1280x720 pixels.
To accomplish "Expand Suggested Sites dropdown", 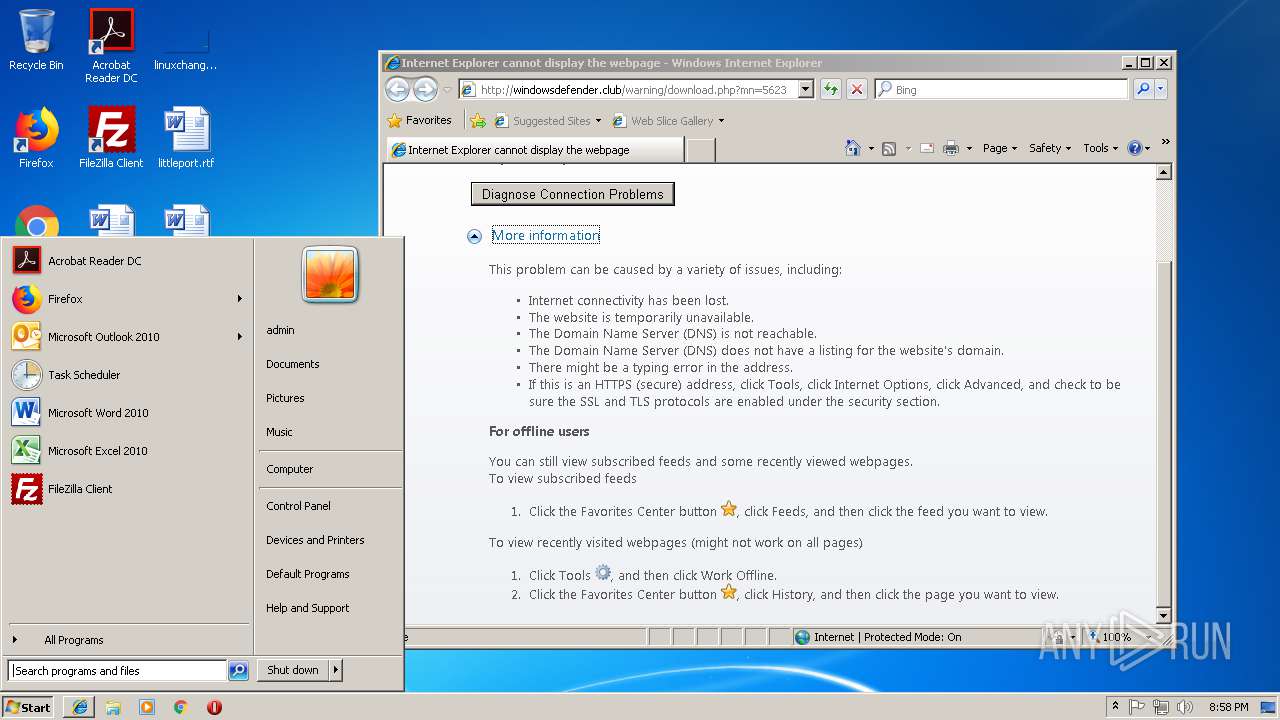I will [598, 121].
